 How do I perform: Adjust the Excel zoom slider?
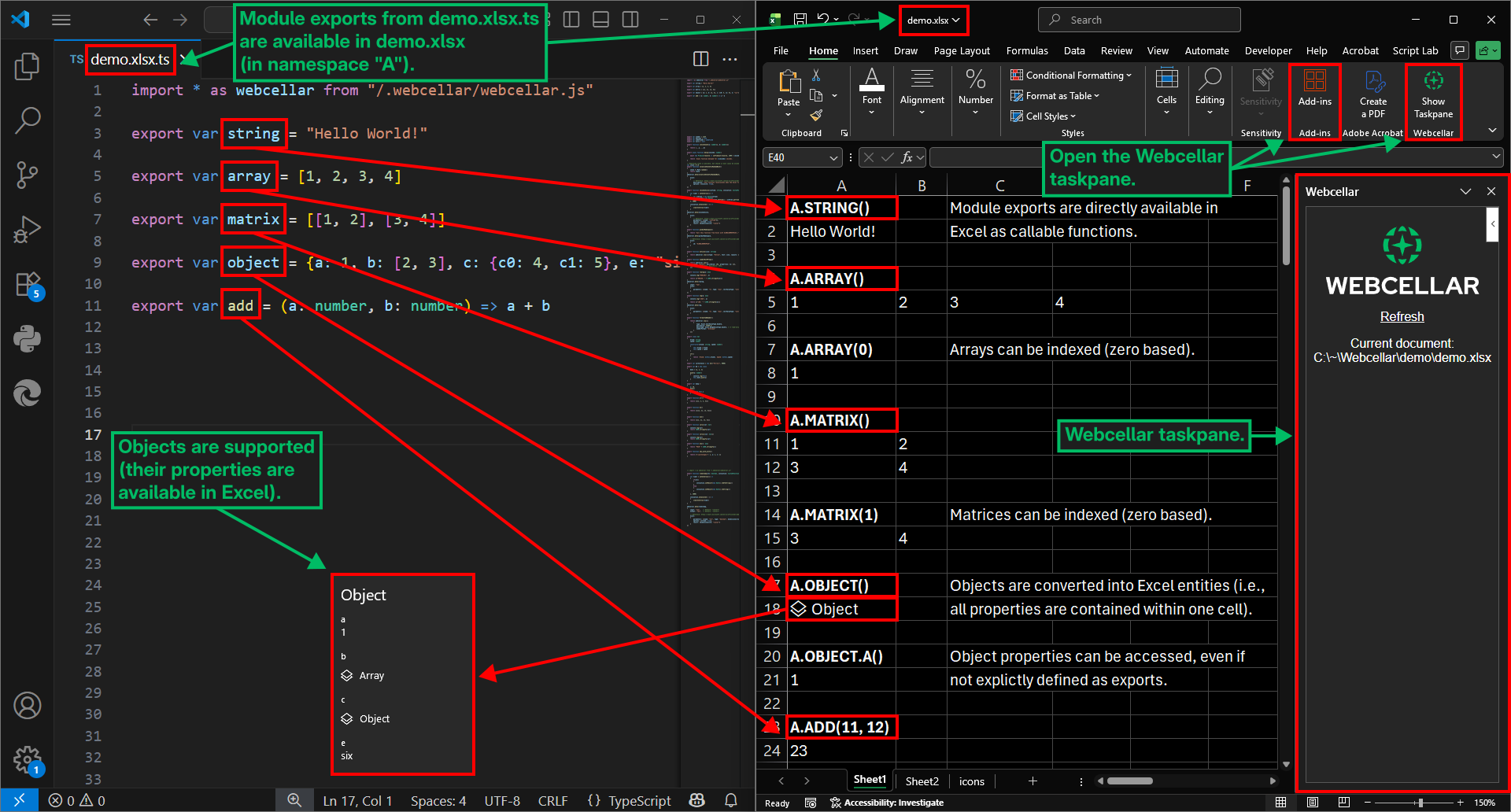point(1420,803)
